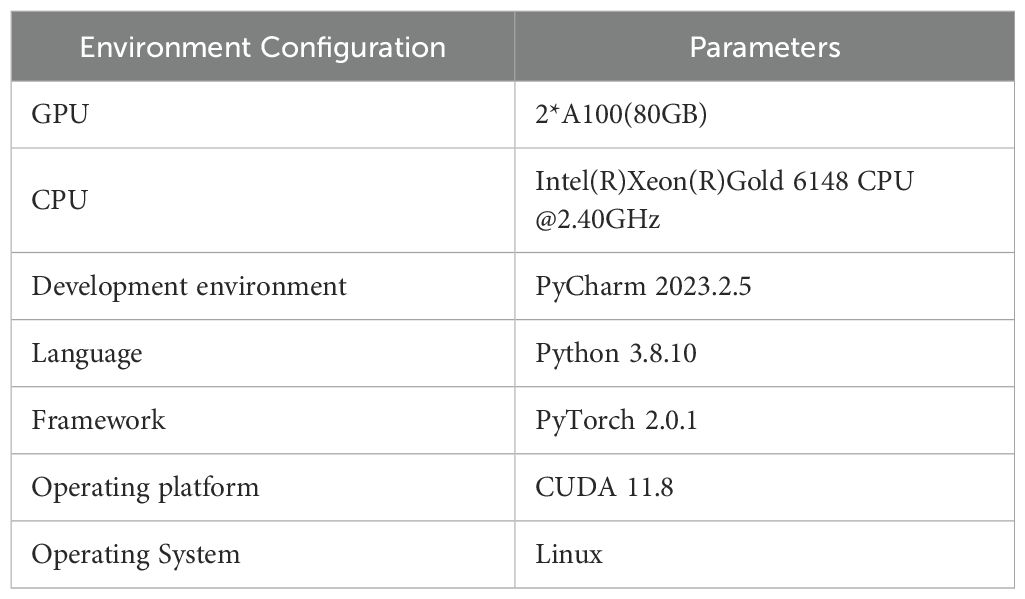Select the Parameters column header
The image size is (1025, 599).
pos(765,47)
